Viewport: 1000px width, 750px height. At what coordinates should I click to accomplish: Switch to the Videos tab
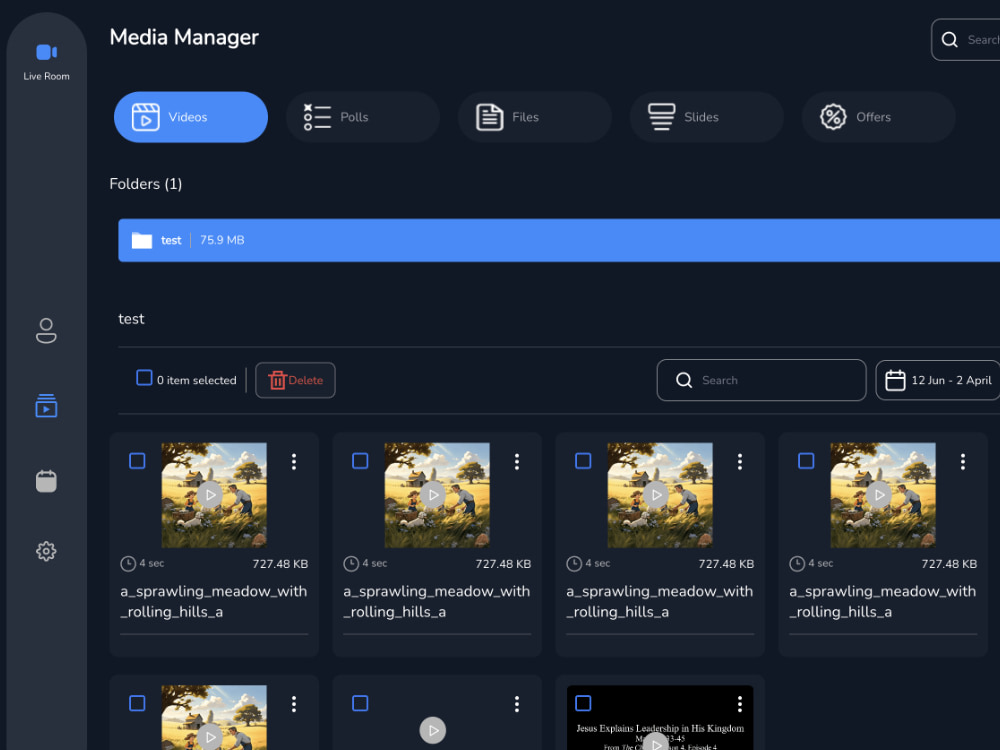(191, 117)
